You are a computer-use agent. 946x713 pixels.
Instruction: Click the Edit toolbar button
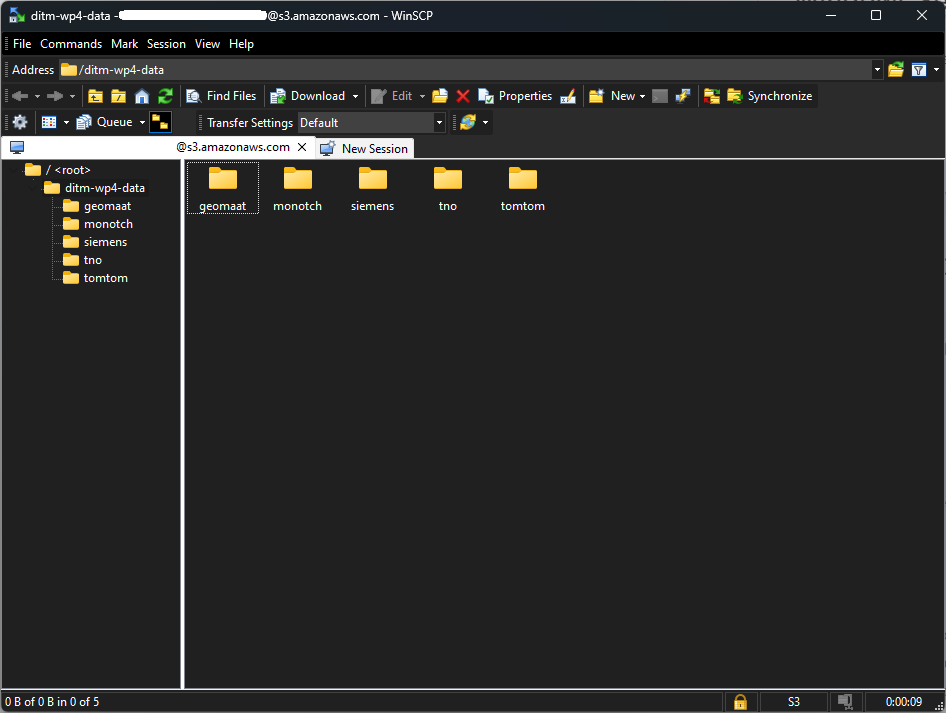(x=392, y=96)
